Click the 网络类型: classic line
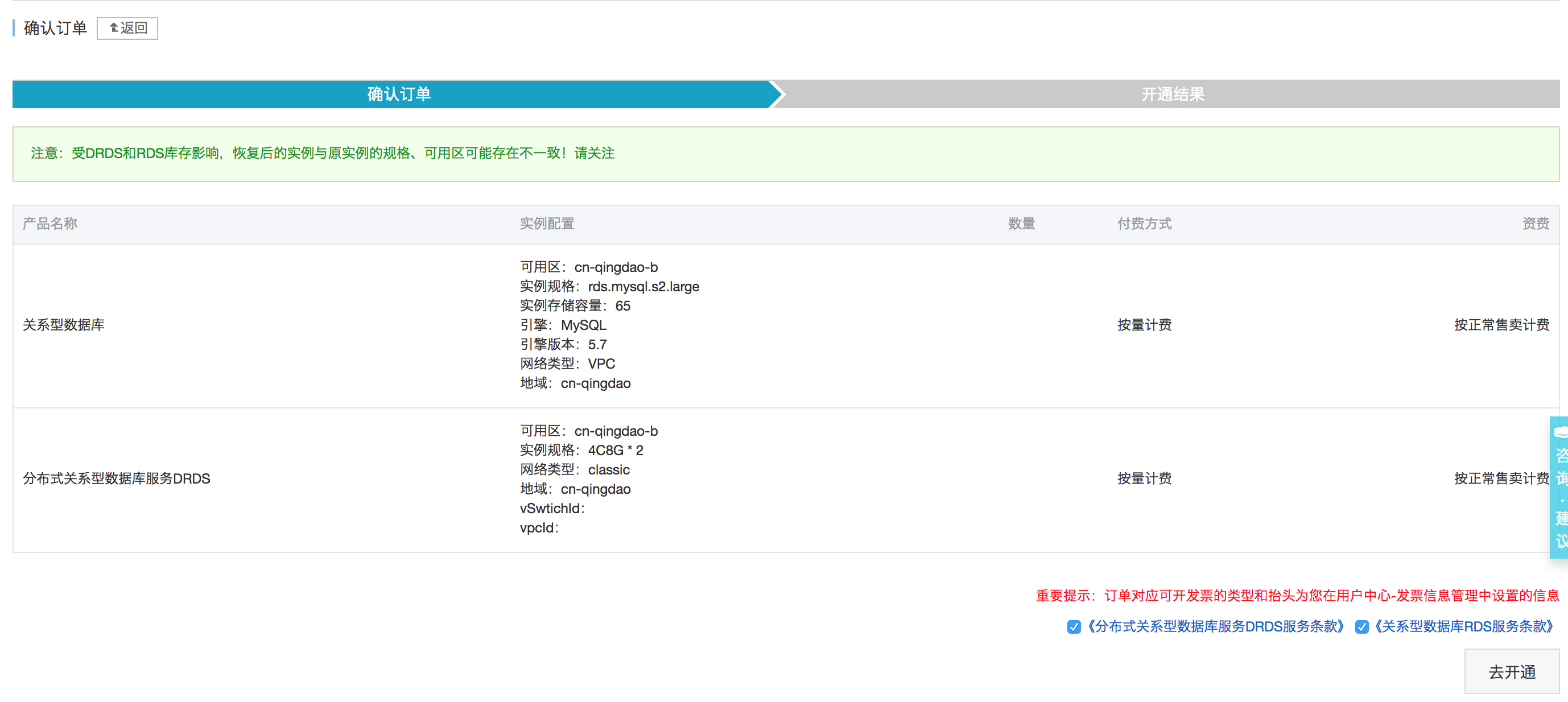Viewport: 1568px width, 702px height. point(575,470)
